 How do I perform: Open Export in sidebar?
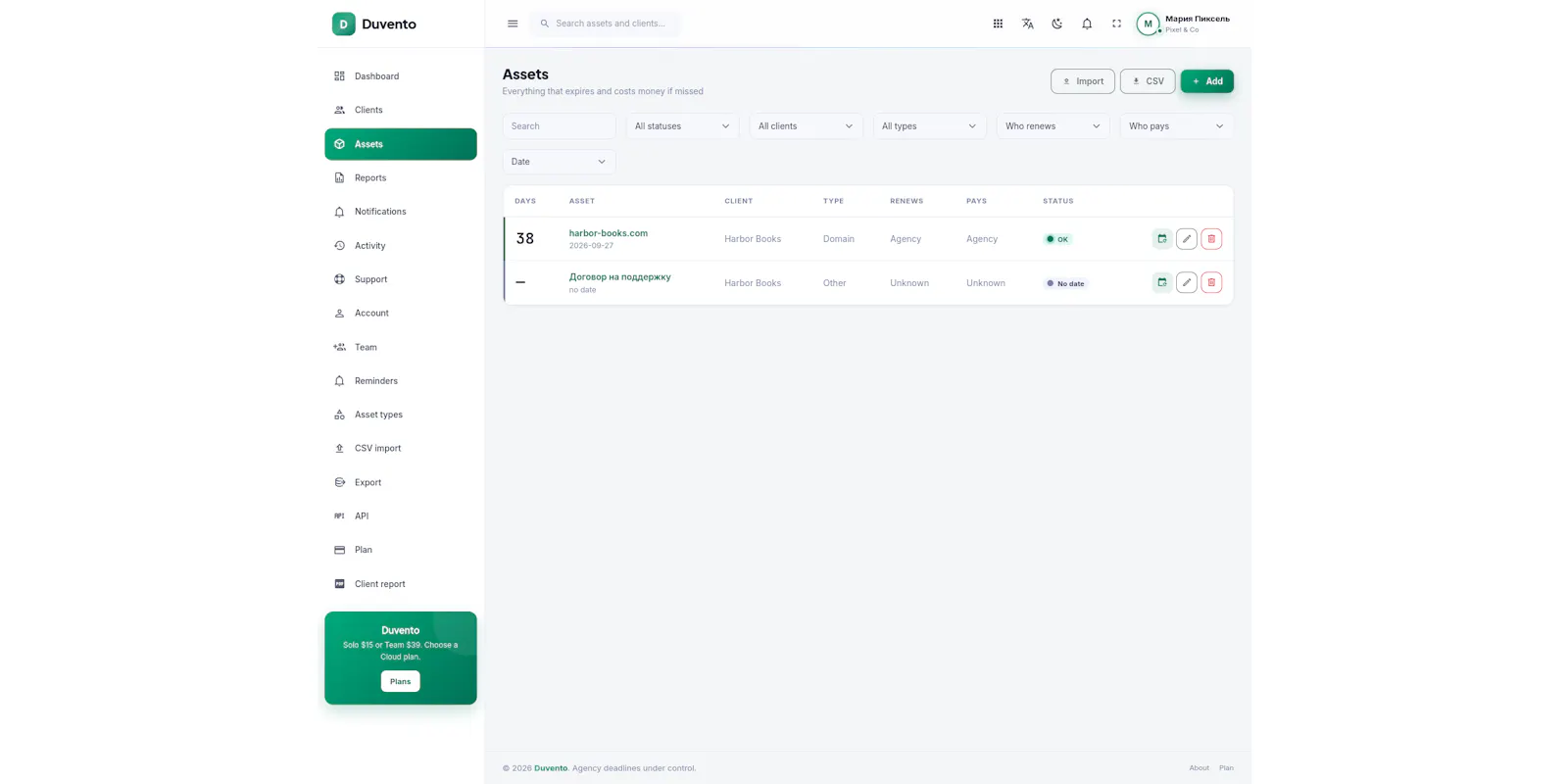click(x=401, y=482)
